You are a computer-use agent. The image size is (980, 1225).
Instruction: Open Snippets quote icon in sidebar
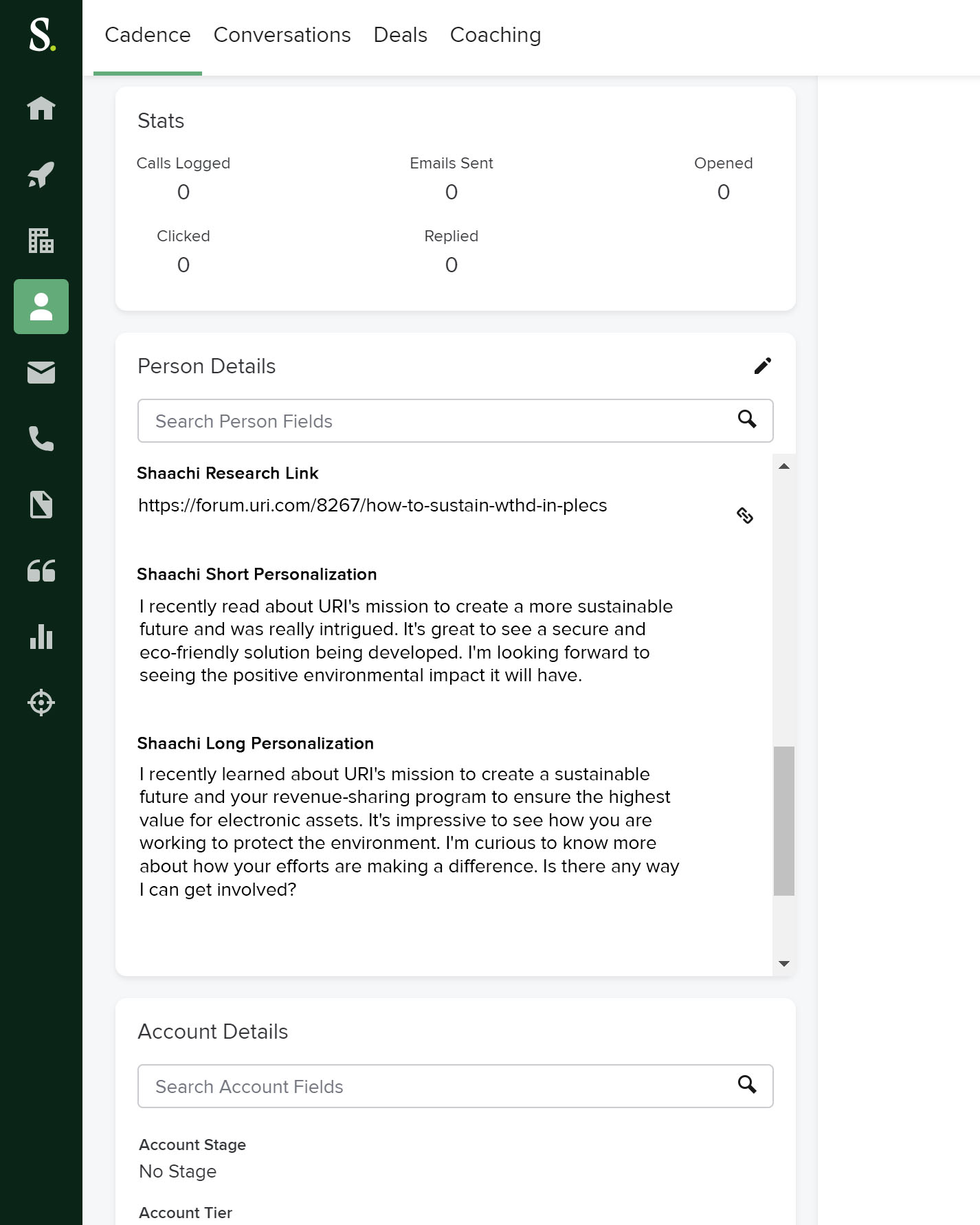pos(41,571)
